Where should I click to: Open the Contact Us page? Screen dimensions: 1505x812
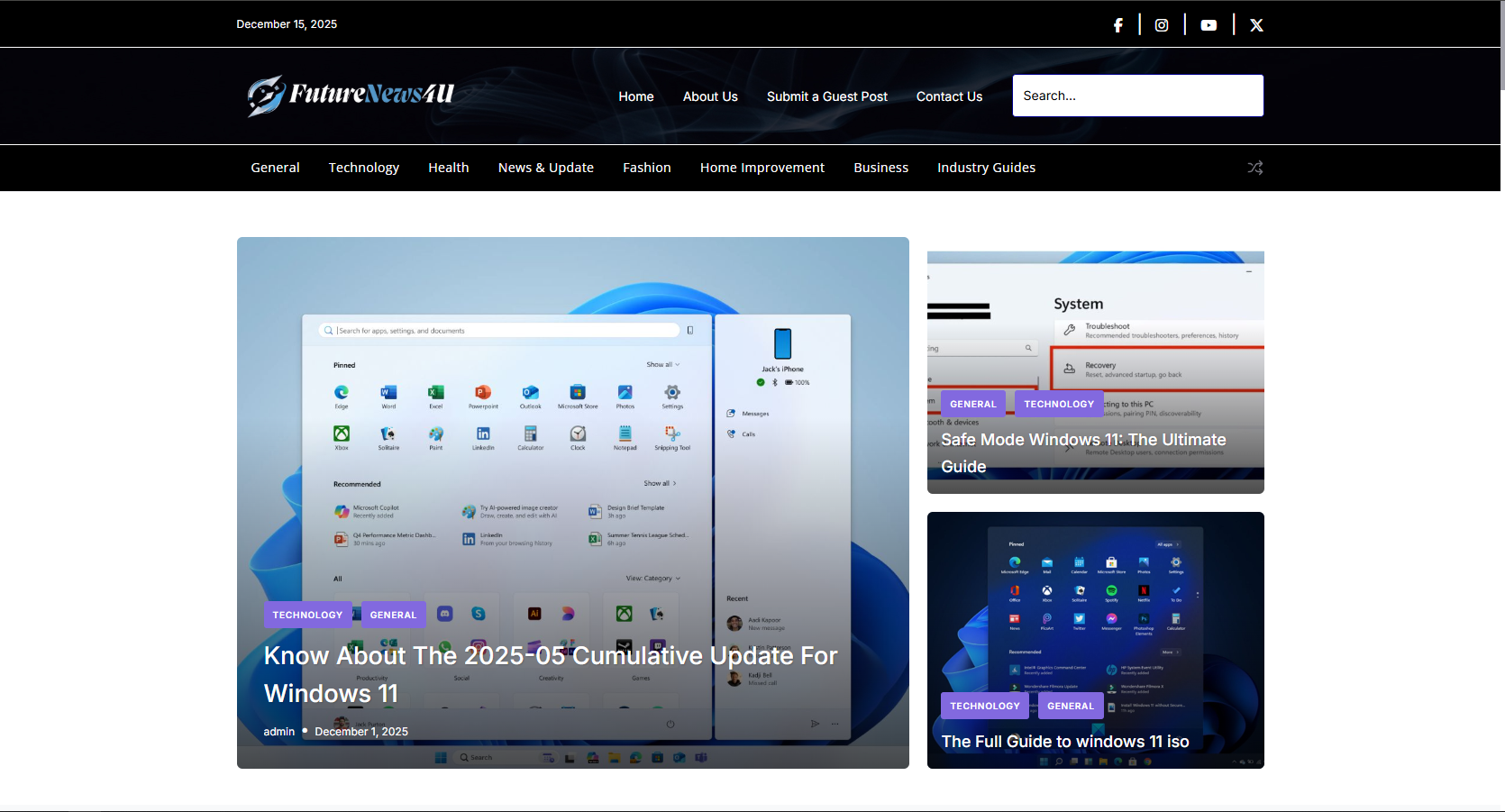949,96
